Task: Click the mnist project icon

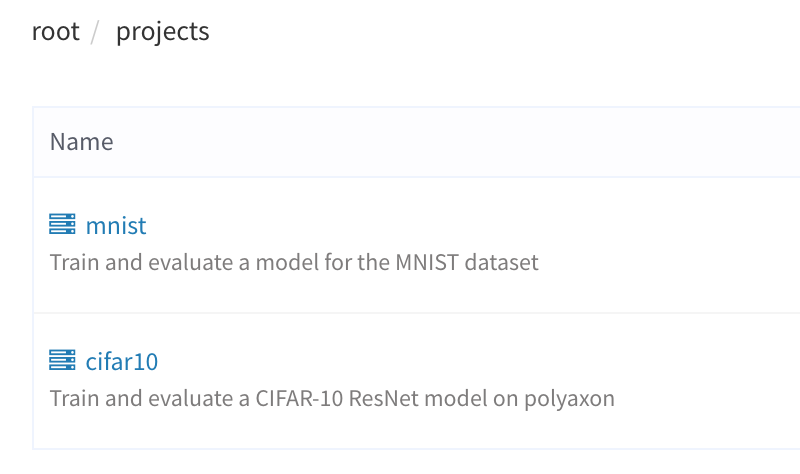Action: pyautogui.click(x=62, y=225)
